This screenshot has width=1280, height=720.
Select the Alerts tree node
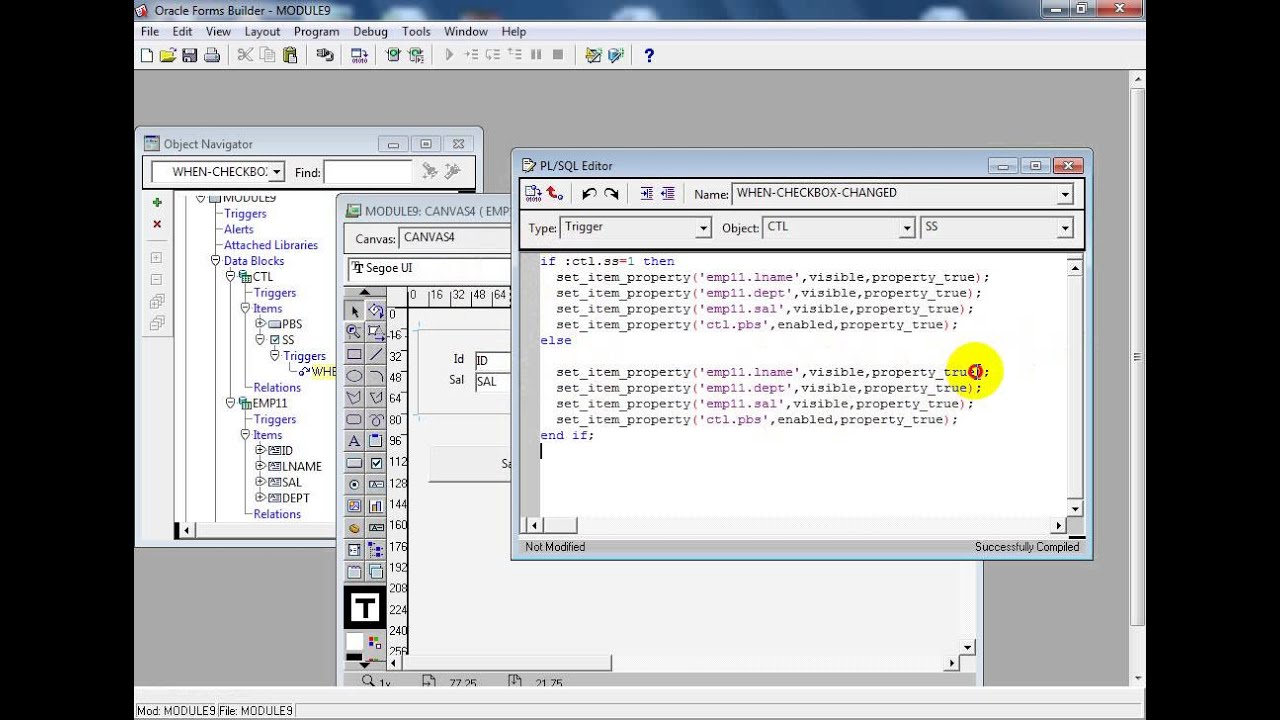(x=239, y=229)
